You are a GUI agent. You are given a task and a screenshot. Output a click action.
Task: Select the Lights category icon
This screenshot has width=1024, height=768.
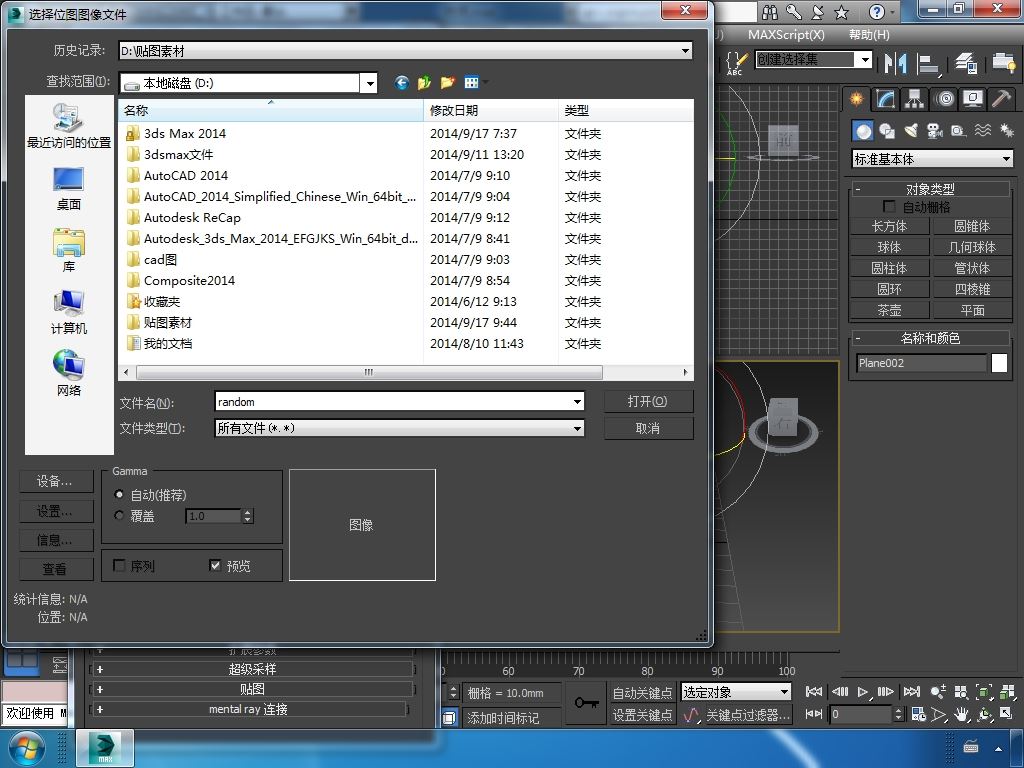[x=911, y=131]
